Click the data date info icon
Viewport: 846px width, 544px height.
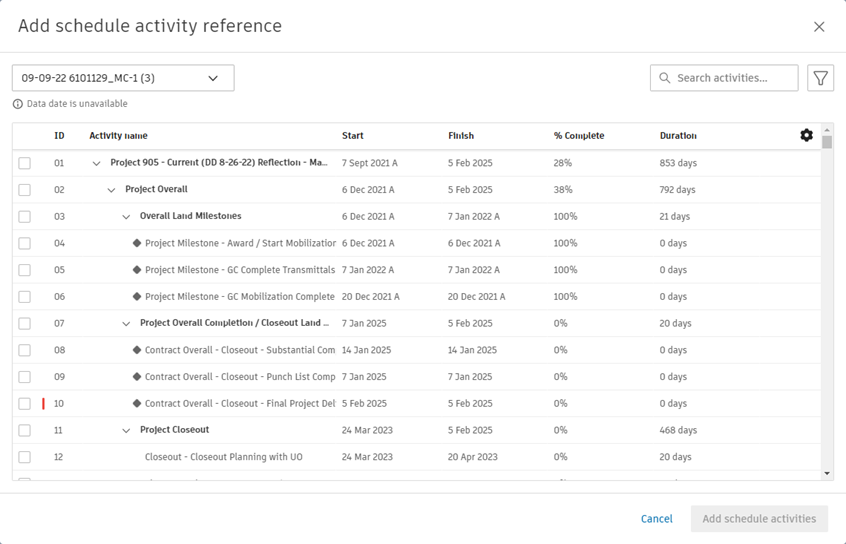(18, 104)
